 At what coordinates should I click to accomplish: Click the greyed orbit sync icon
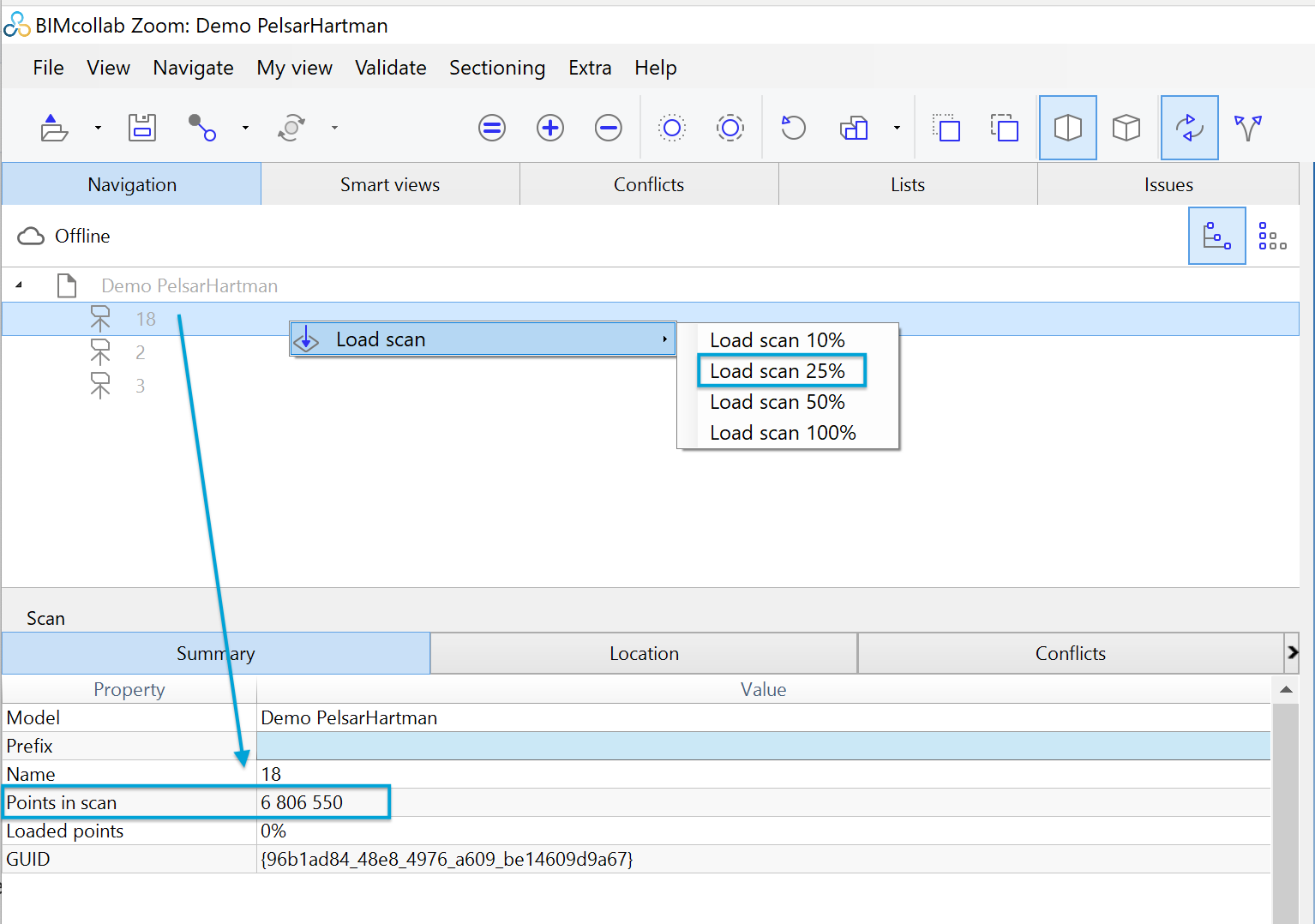[291, 128]
